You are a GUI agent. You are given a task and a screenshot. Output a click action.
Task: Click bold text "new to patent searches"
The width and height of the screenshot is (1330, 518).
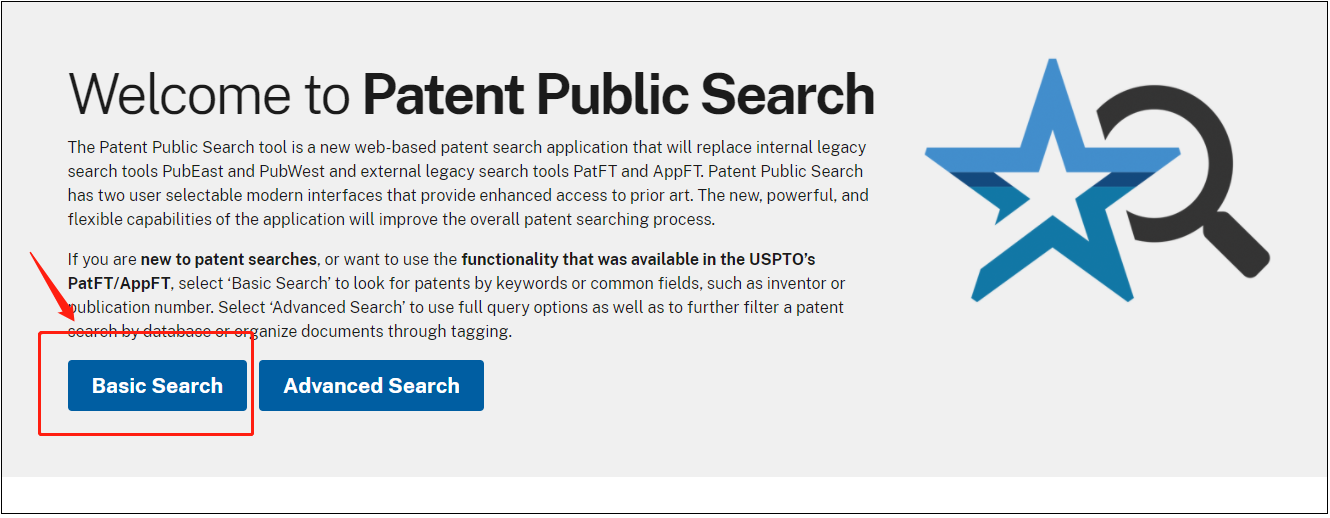tap(229, 259)
